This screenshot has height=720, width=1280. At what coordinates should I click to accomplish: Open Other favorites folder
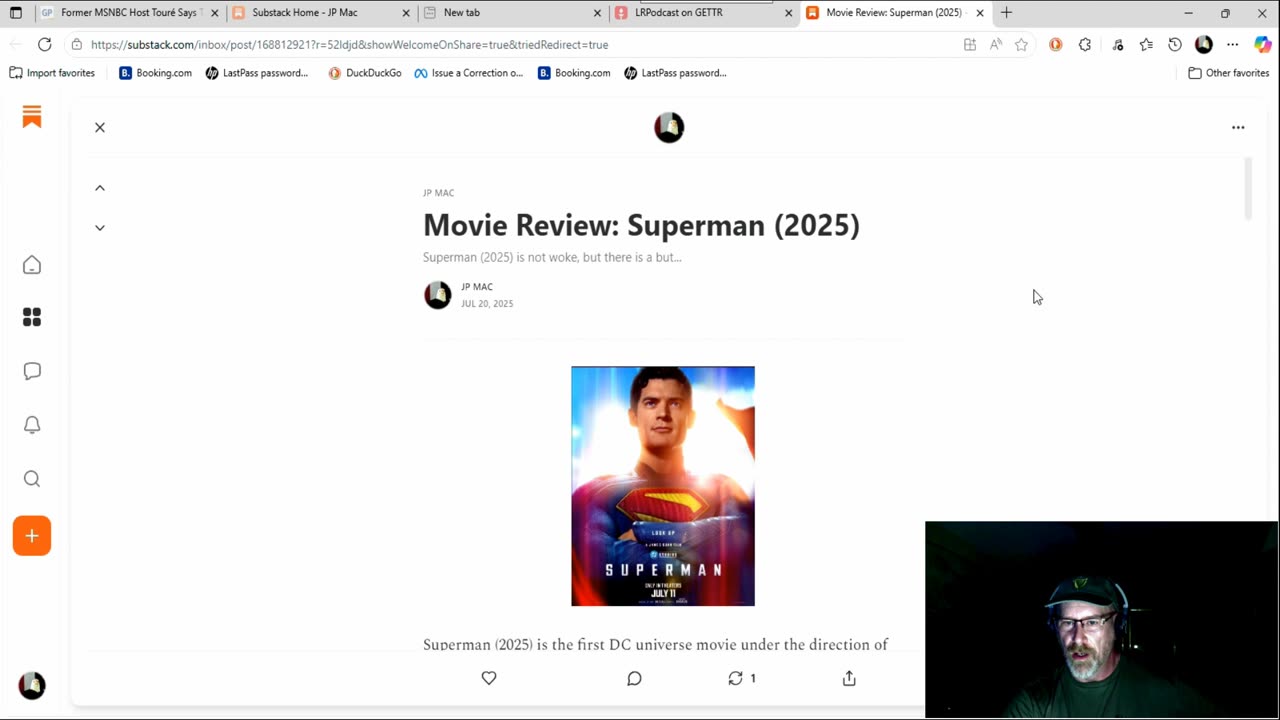point(1229,73)
